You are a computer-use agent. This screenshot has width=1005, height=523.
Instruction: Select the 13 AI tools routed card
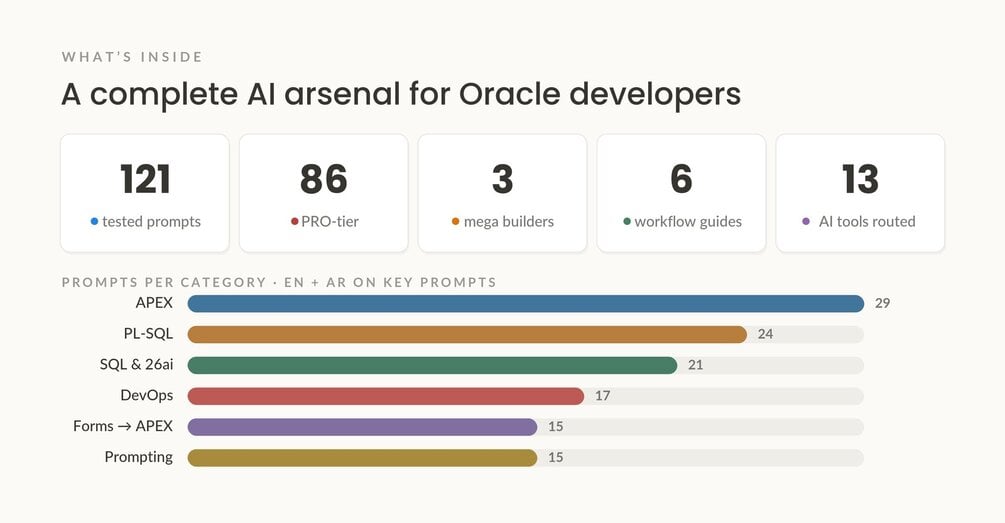pos(860,193)
